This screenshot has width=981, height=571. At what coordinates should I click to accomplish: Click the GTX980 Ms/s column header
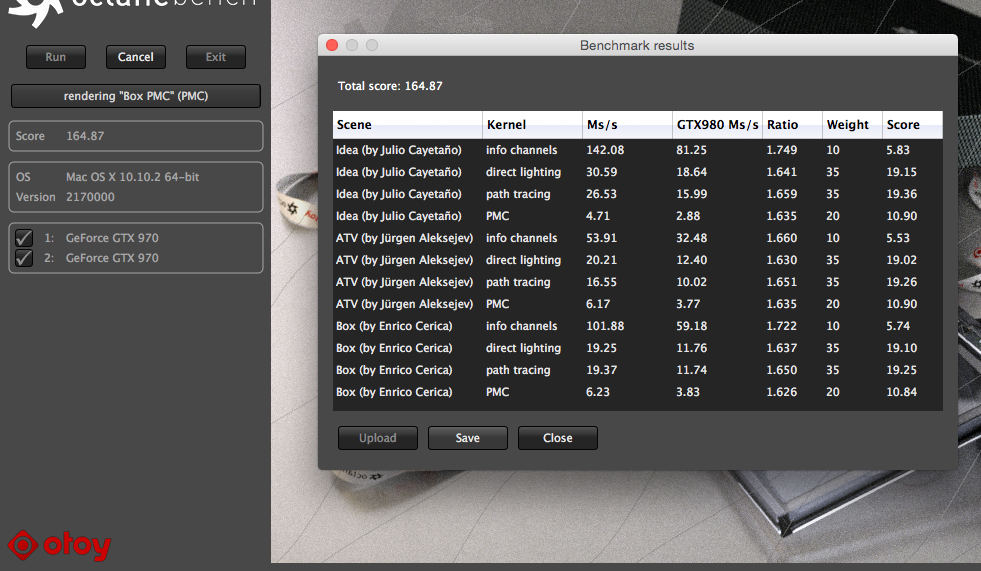point(718,124)
